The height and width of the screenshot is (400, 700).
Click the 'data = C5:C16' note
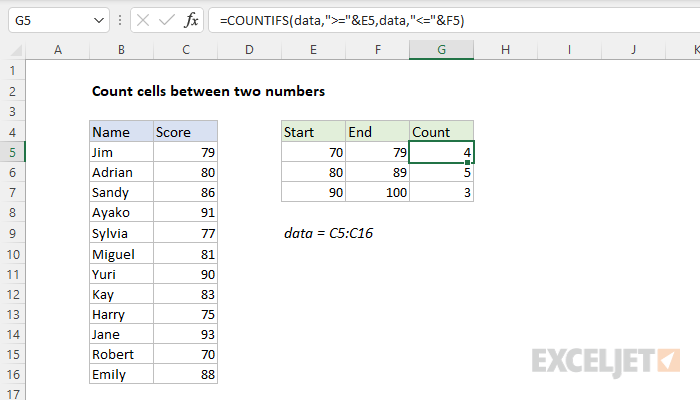pos(329,233)
